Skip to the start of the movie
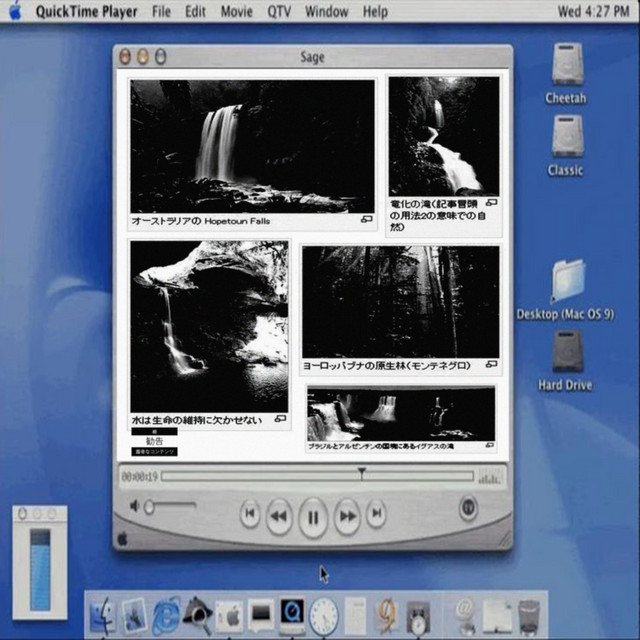The image size is (640, 640). click(251, 515)
